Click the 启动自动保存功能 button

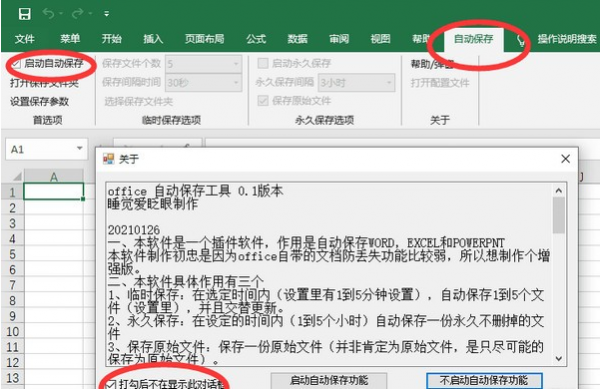329,381
